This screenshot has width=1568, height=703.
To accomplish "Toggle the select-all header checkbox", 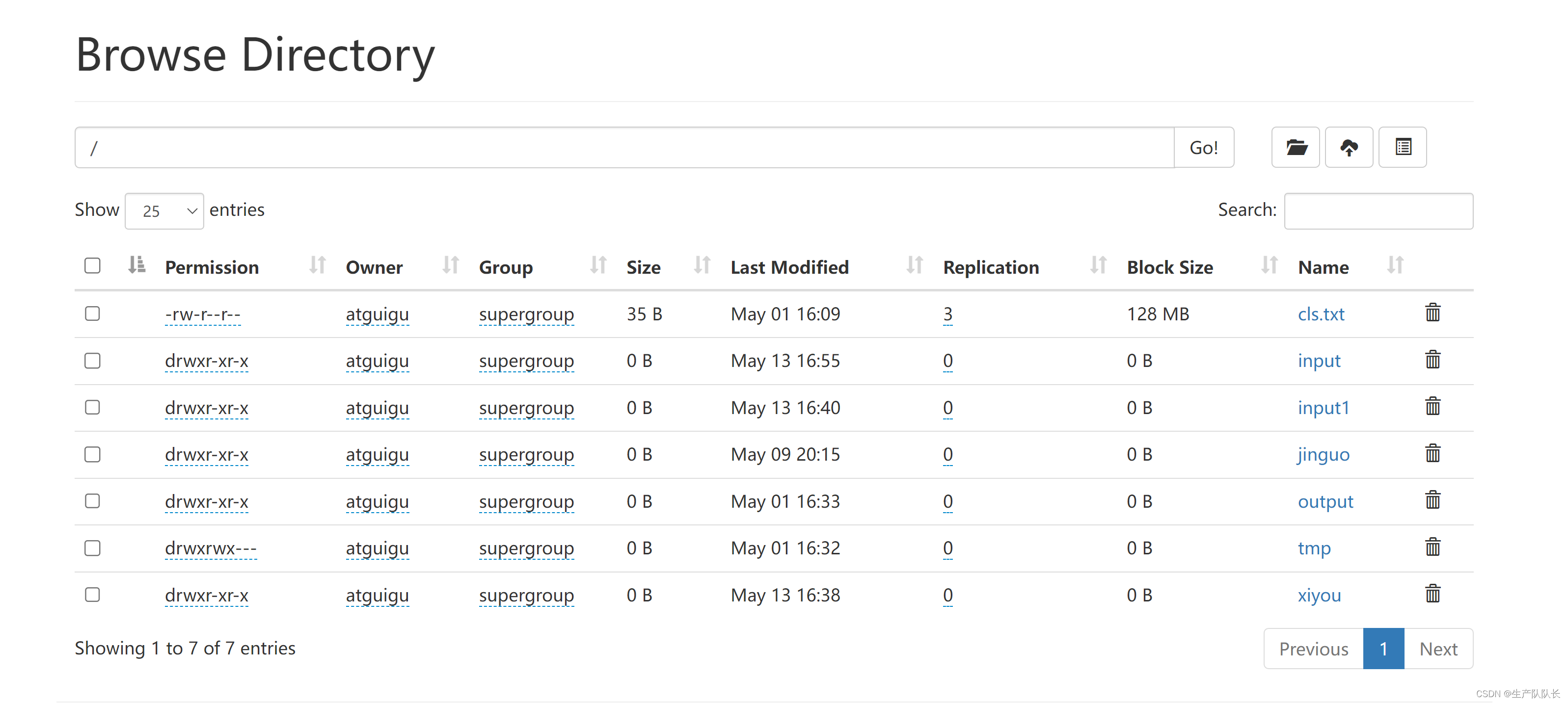I will [92, 266].
